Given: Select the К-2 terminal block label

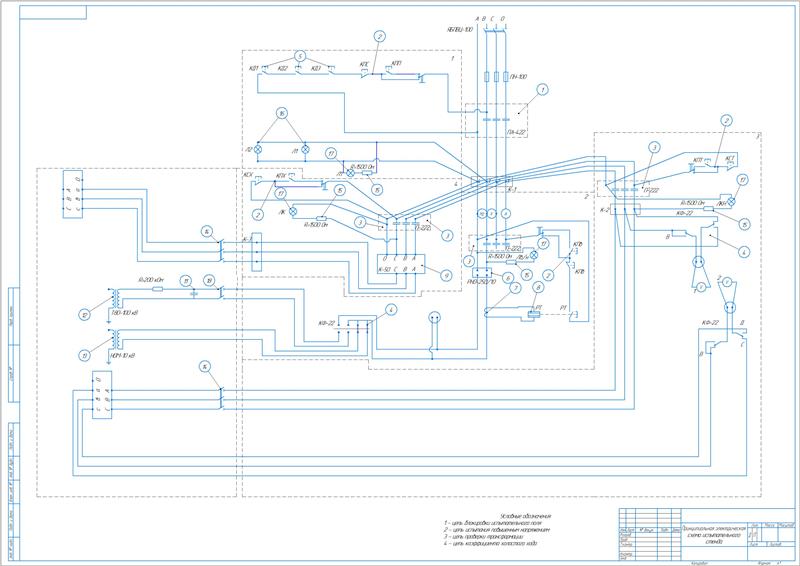Looking at the screenshot, I should [x=605, y=209].
